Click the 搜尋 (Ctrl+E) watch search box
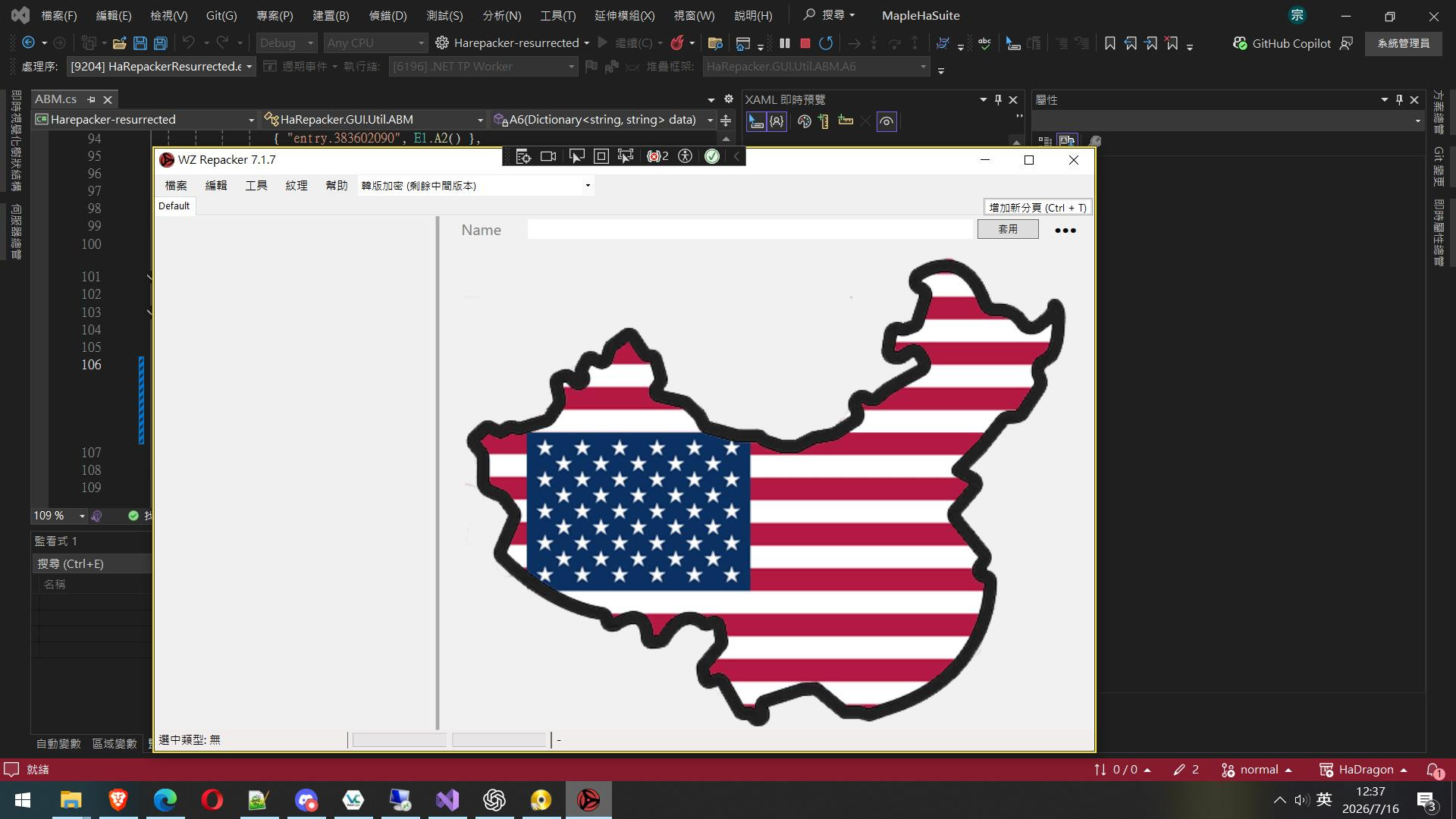Viewport: 1456px width, 819px height. pyautogui.click(x=93, y=563)
